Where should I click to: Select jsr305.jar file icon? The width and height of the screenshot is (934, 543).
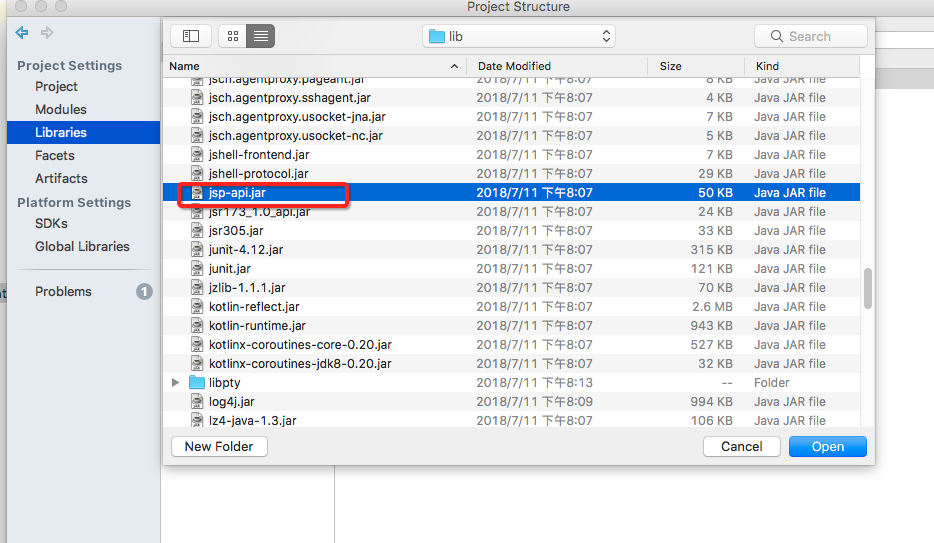197,231
